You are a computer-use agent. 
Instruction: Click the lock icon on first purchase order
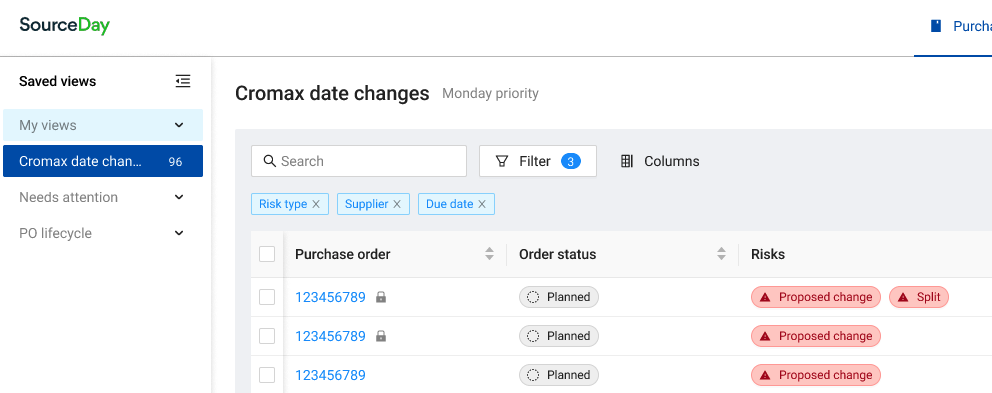381,297
